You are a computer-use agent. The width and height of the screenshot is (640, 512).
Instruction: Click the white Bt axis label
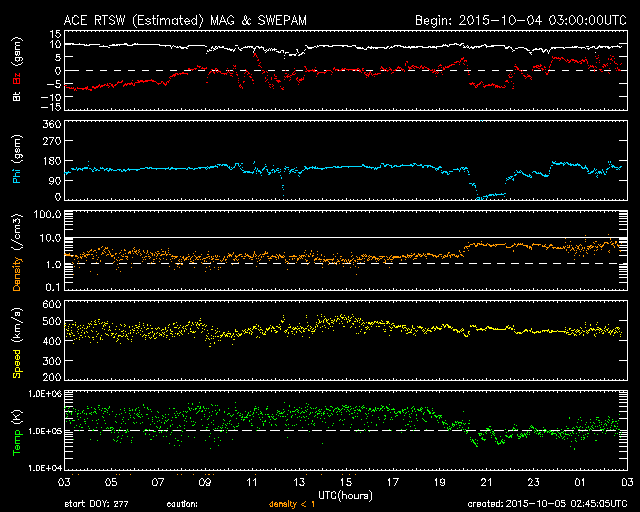17,96
